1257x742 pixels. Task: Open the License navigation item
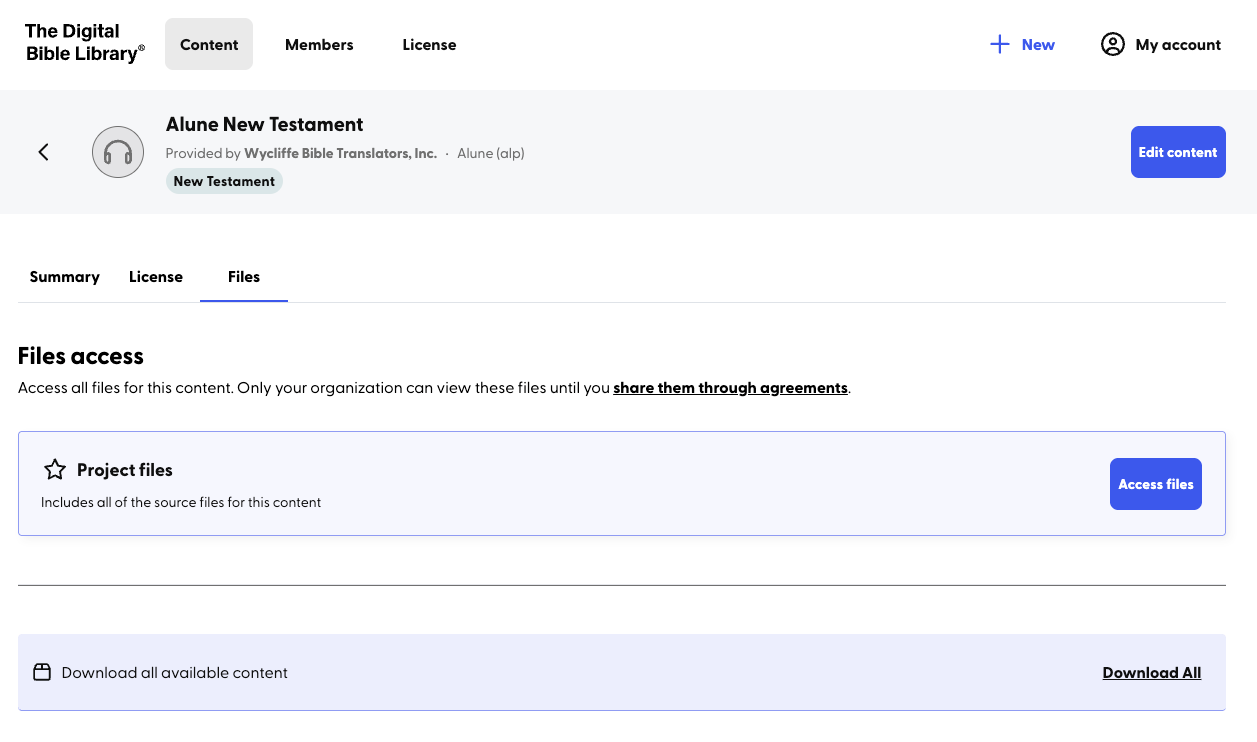(429, 44)
